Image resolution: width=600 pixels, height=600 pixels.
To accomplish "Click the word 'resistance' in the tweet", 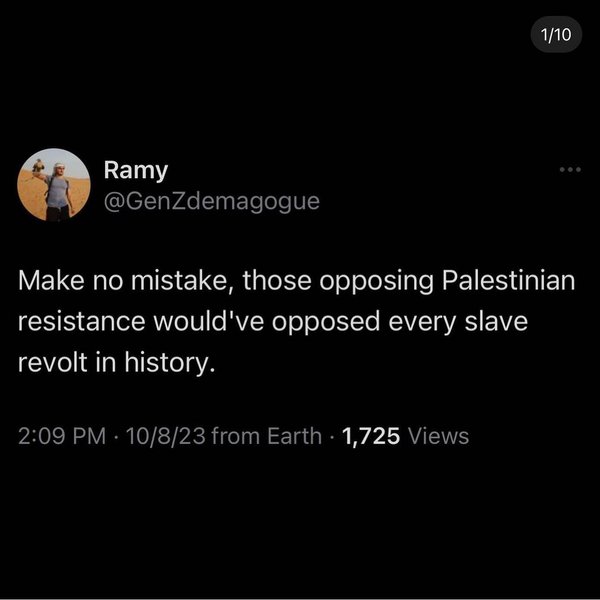I will [x=82, y=321].
